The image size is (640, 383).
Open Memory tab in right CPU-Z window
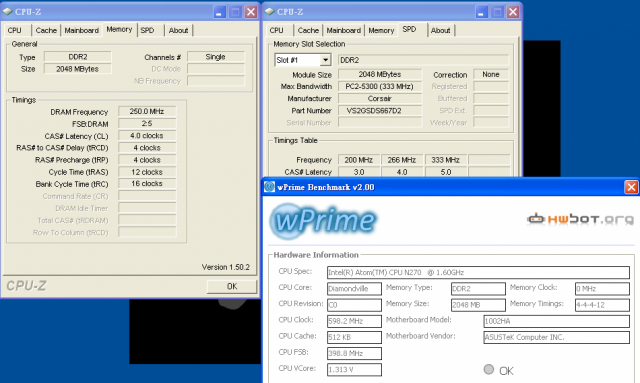click(x=381, y=30)
